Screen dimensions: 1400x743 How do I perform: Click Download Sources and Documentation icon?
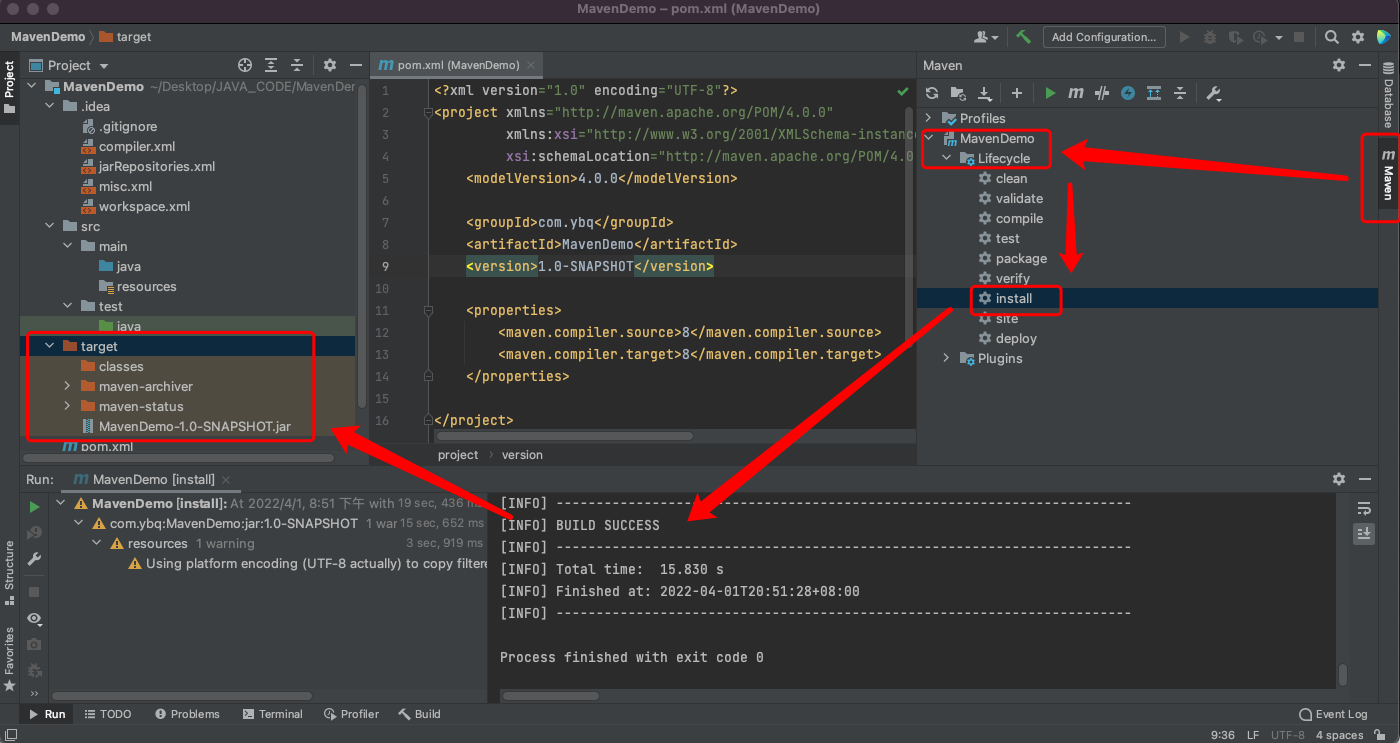tap(985, 93)
